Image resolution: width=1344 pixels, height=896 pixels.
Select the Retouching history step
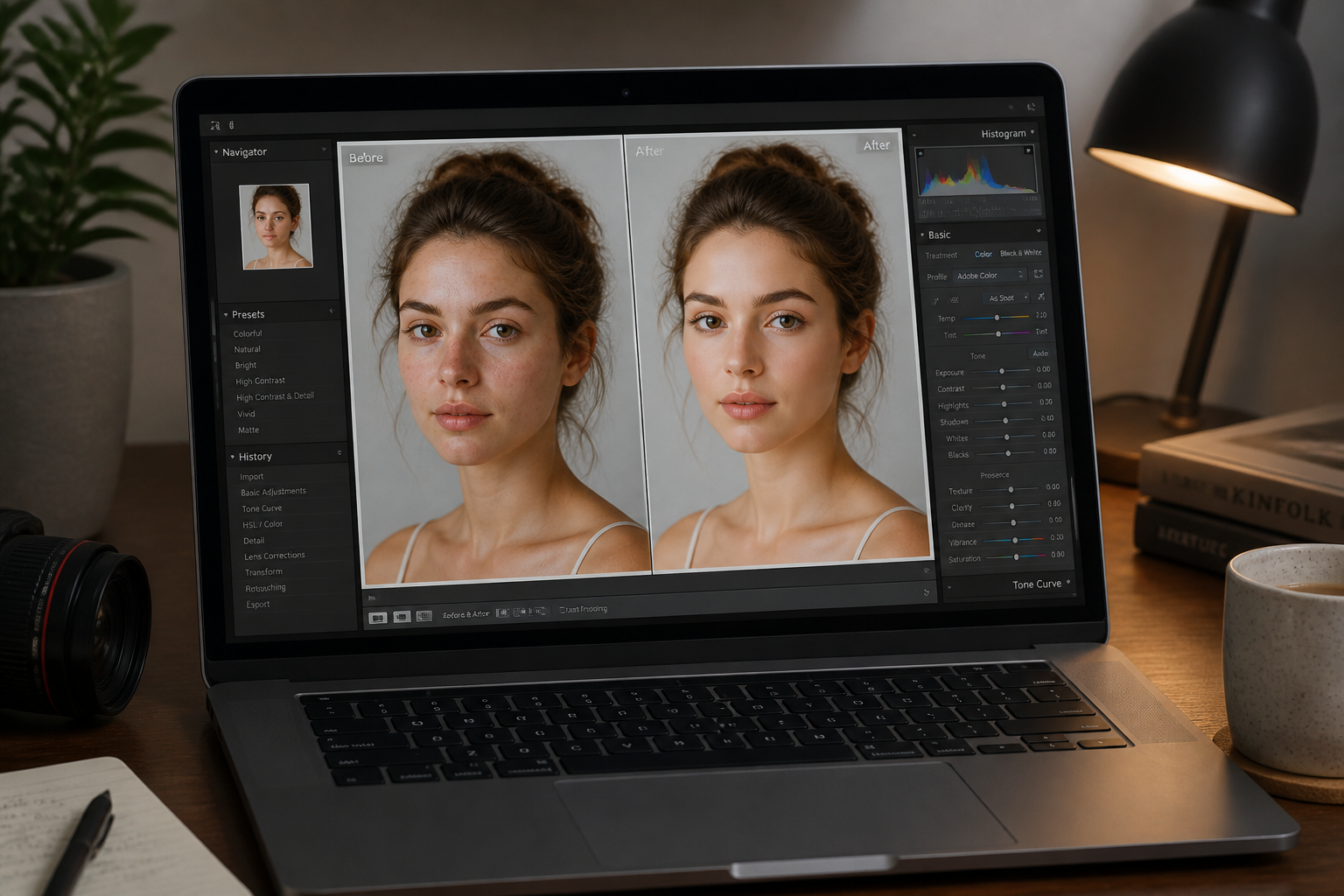pos(266,588)
